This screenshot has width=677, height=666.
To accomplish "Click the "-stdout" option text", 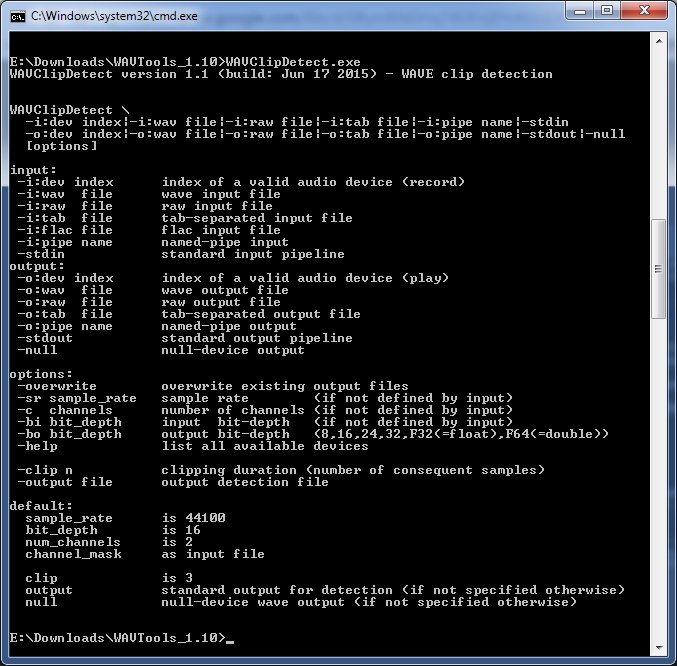I will (x=45, y=338).
